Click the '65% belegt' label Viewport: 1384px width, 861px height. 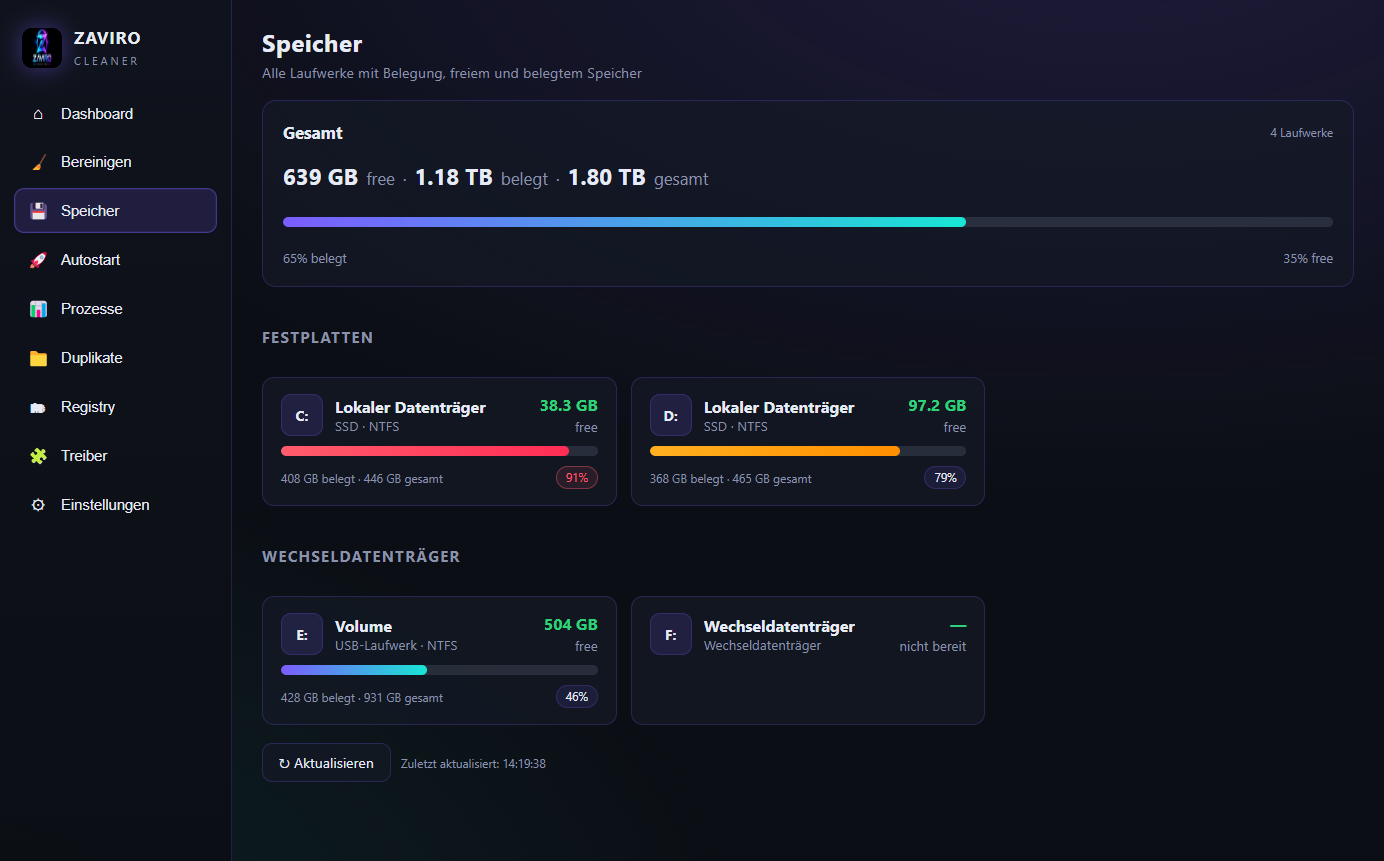click(x=315, y=259)
